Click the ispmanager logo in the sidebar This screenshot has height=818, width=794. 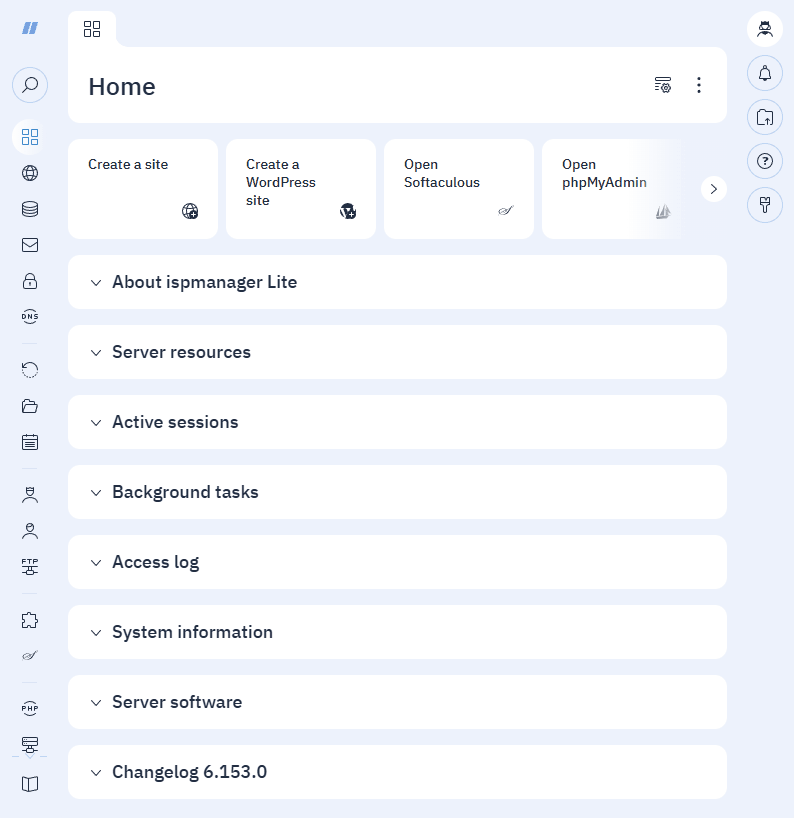(x=30, y=28)
